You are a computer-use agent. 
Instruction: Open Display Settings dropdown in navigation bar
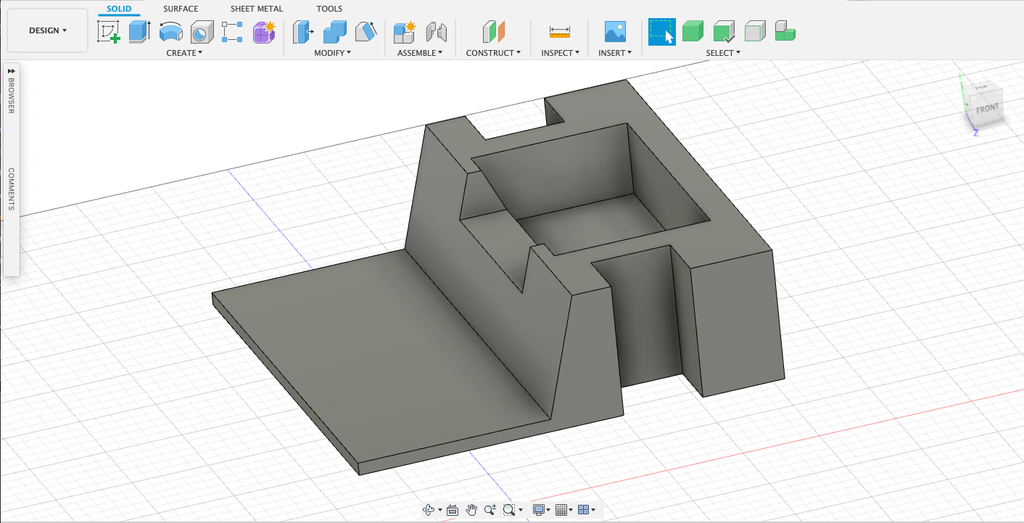(x=541, y=510)
